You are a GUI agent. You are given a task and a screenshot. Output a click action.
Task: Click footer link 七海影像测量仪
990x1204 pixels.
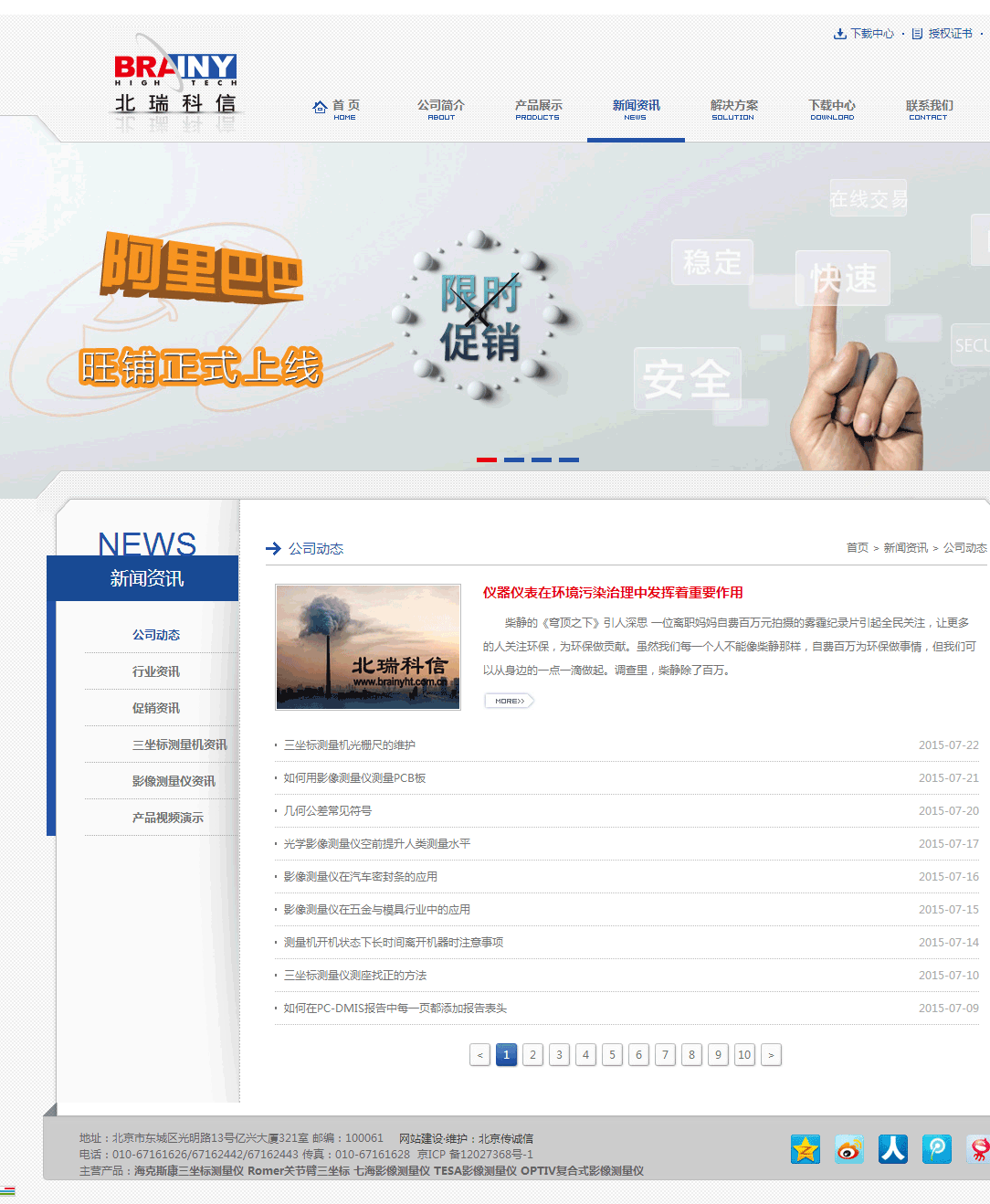(x=392, y=1171)
